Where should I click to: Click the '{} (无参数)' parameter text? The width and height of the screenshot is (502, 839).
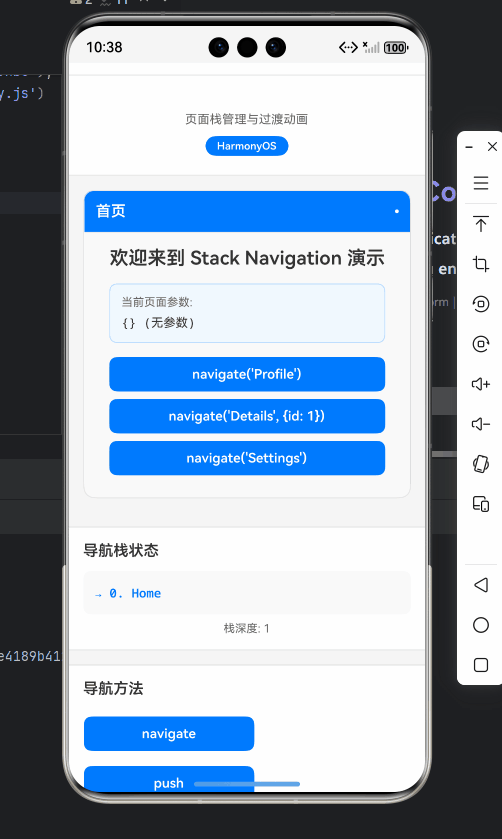[x=158, y=323]
